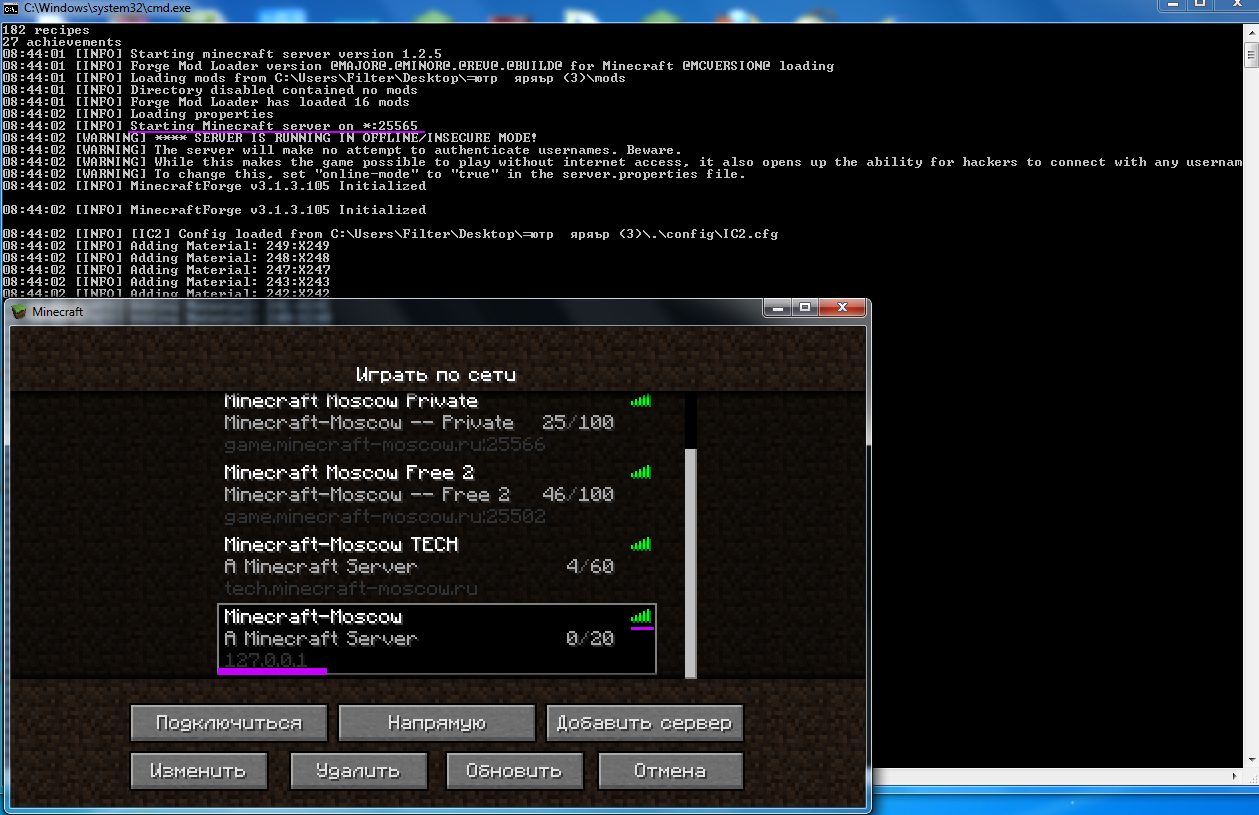1259x815 pixels.
Task: Edit server with the Изменить button
Action: (x=199, y=771)
